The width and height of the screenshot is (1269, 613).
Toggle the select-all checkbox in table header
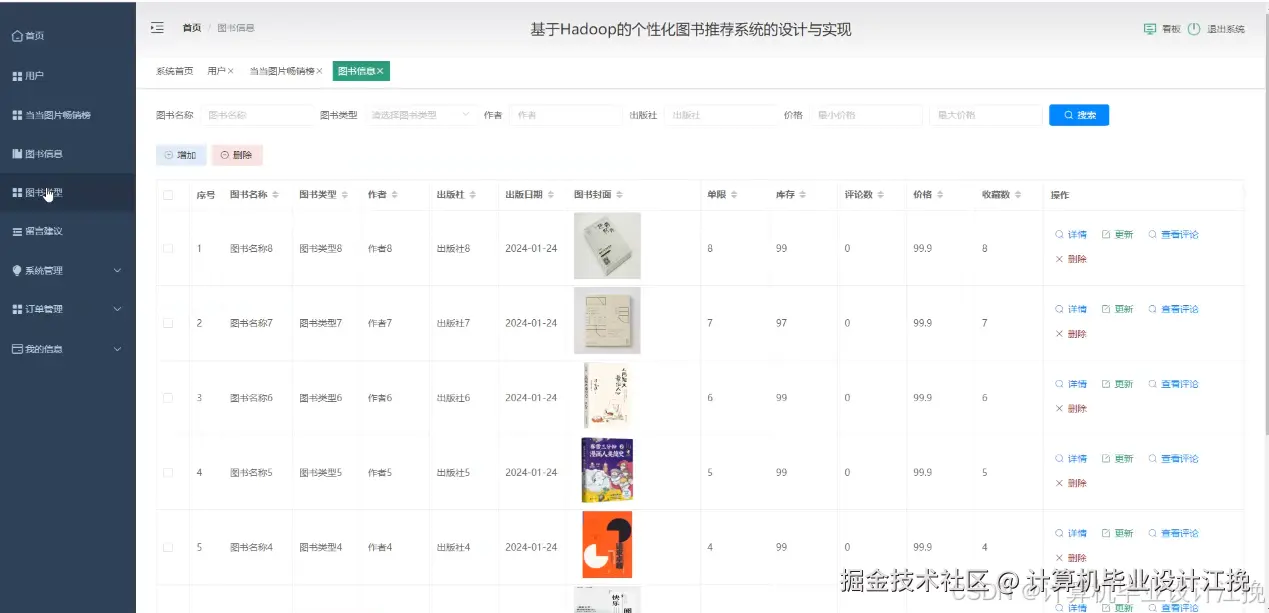point(168,195)
